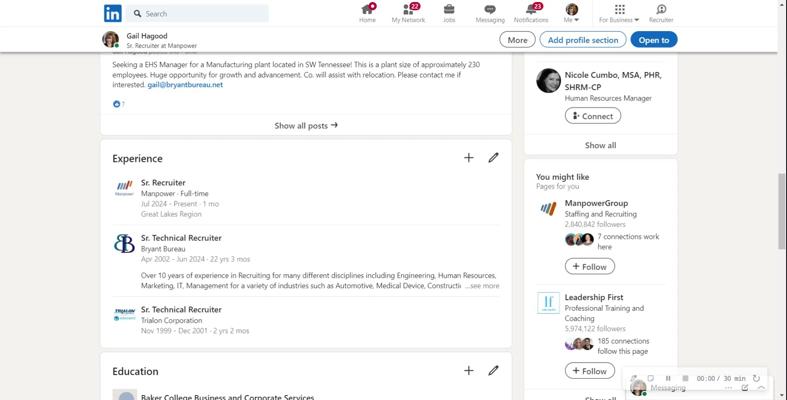This screenshot has height=400, width=787.
Task: Open the Leadership First page logo
Action: pos(548,303)
